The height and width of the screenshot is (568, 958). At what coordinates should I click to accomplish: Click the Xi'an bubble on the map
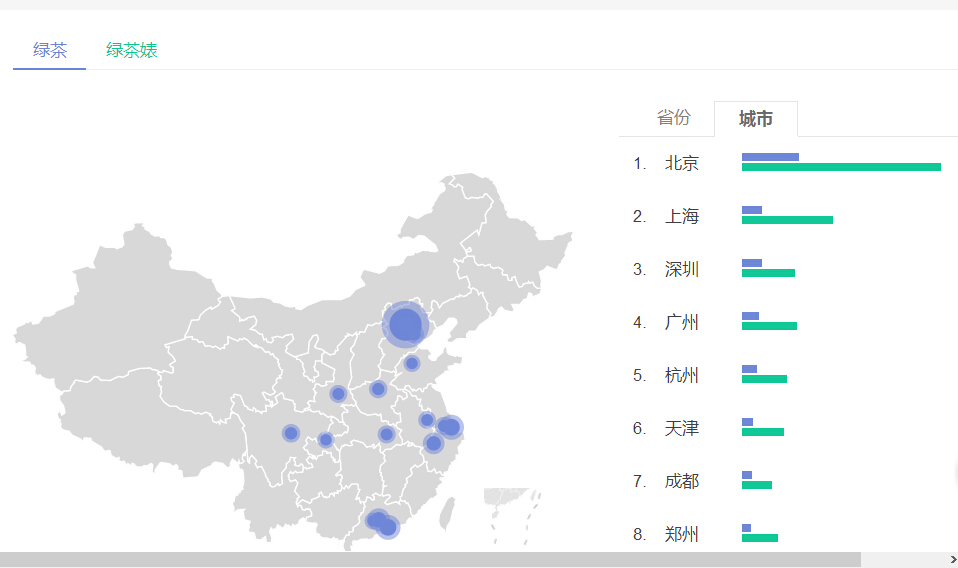click(x=338, y=394)
